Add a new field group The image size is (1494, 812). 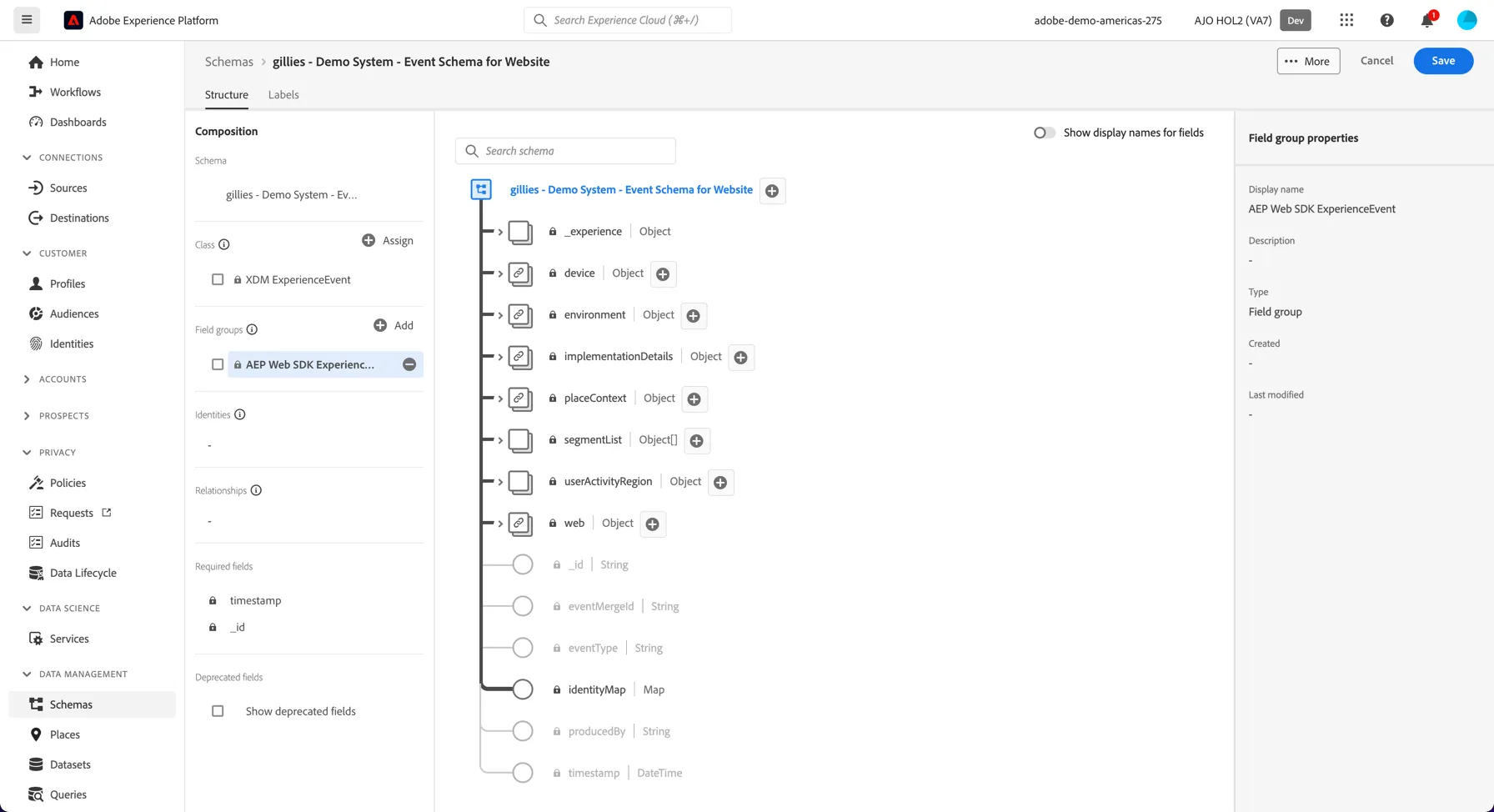pos(394,325)
